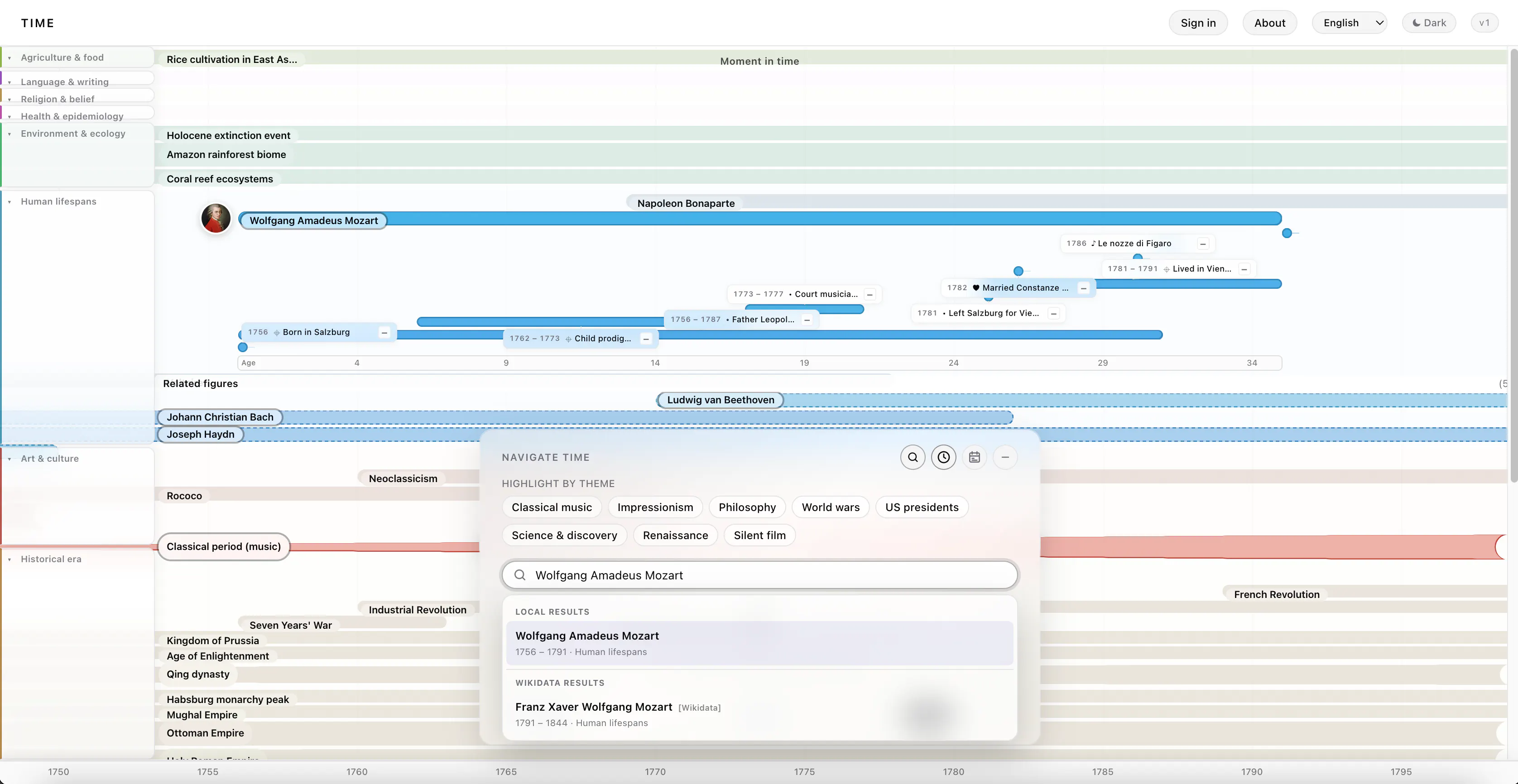Click the Sign in button
This screenshot has width=1518, height=784.
pos(1198,23)
